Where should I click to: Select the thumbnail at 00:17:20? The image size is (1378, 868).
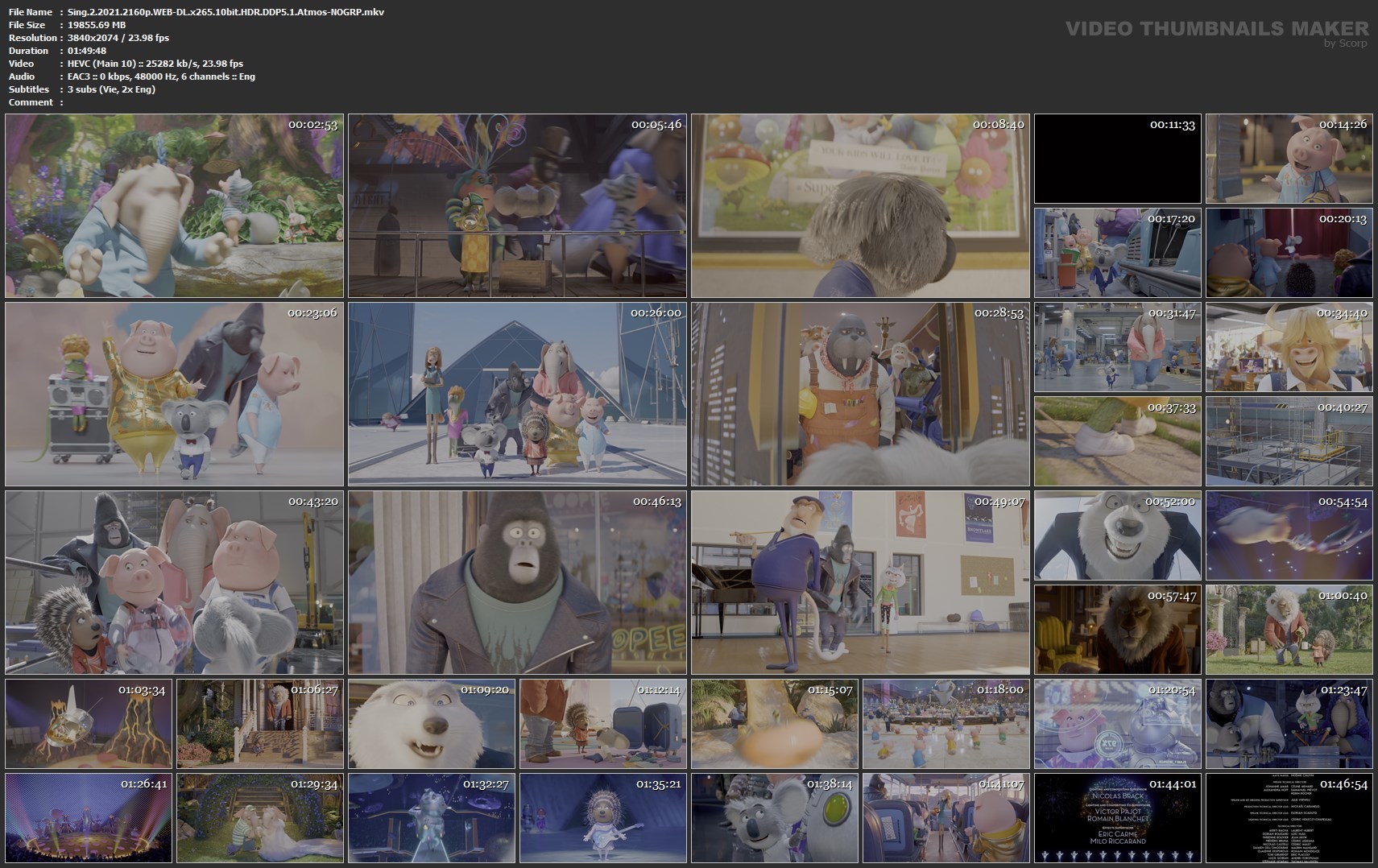click(1118, 253)
